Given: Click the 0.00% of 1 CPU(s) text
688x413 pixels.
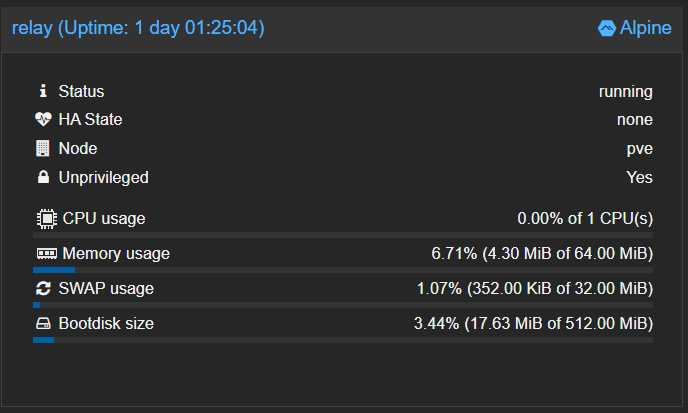Looking at the screenshot, I should click(585, 219).
